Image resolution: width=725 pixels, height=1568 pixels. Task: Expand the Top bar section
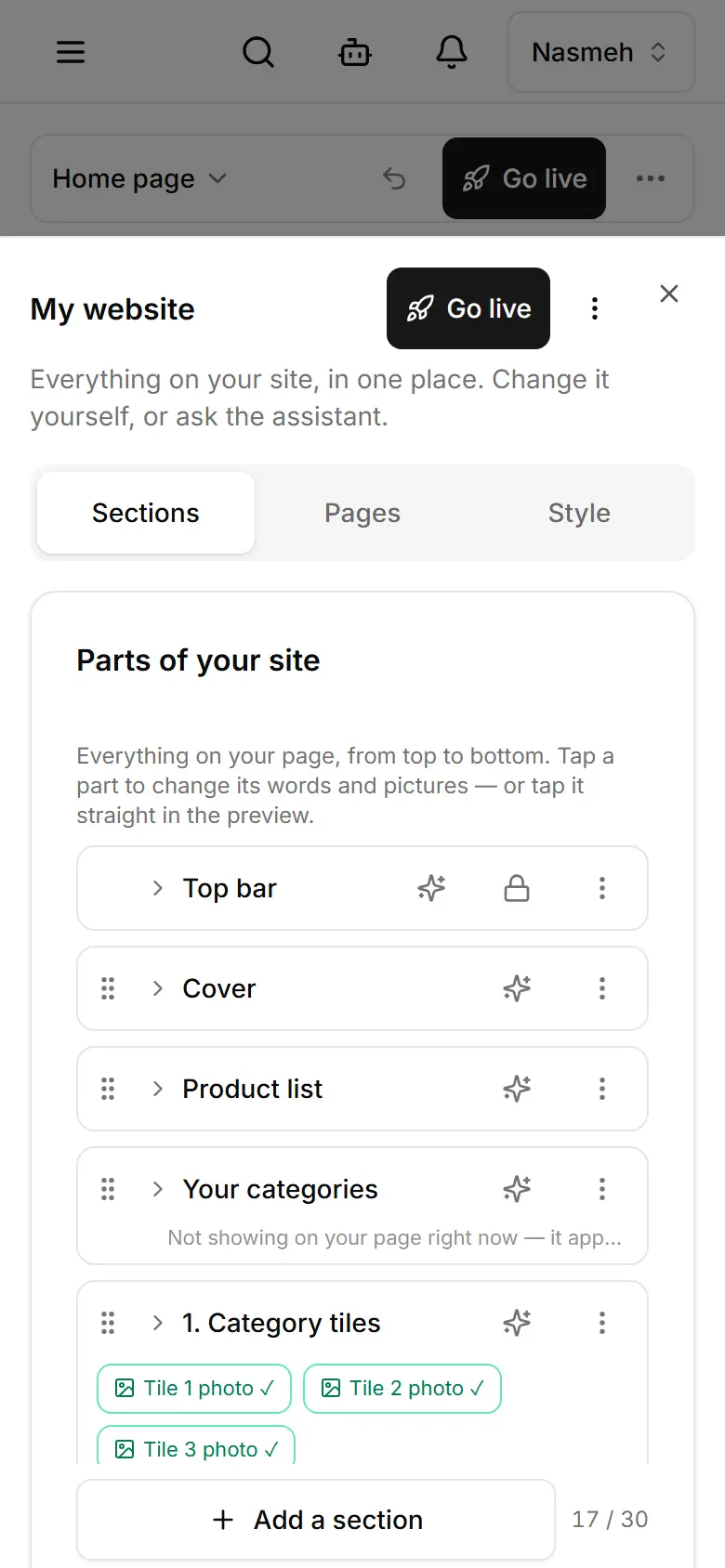pos(158,888)
